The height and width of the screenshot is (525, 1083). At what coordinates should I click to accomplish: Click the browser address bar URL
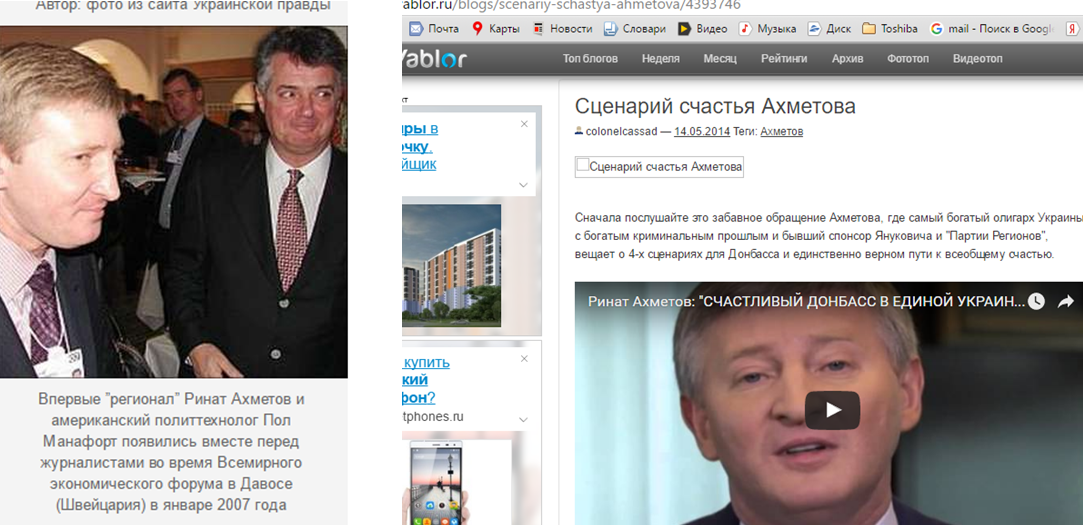click(x=571, y=5)
